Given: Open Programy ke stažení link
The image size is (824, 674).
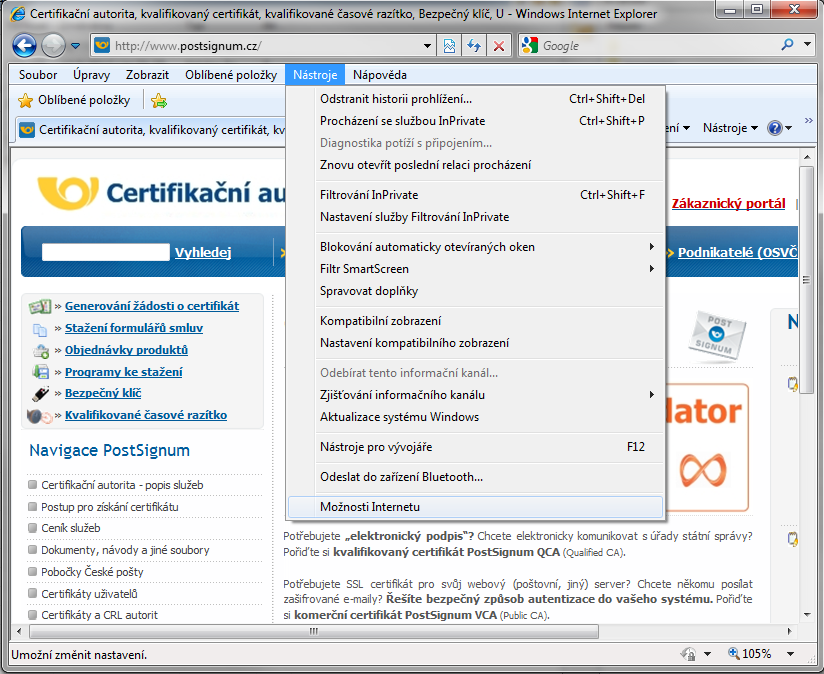Looking at the screenshot, I should [123, 372].
